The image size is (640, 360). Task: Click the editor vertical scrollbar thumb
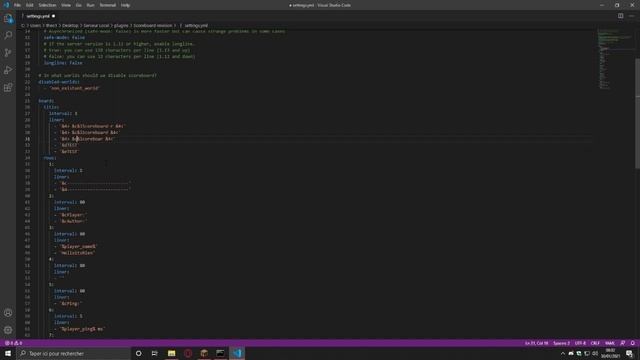click(637, 113)
